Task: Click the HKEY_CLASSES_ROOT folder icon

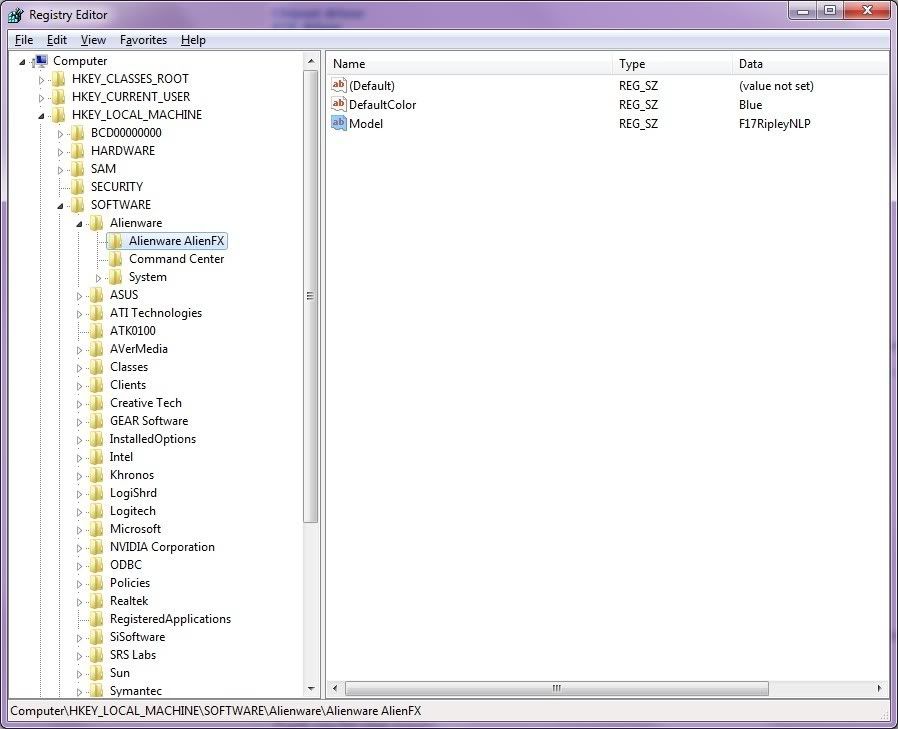Action: (58, 79)
